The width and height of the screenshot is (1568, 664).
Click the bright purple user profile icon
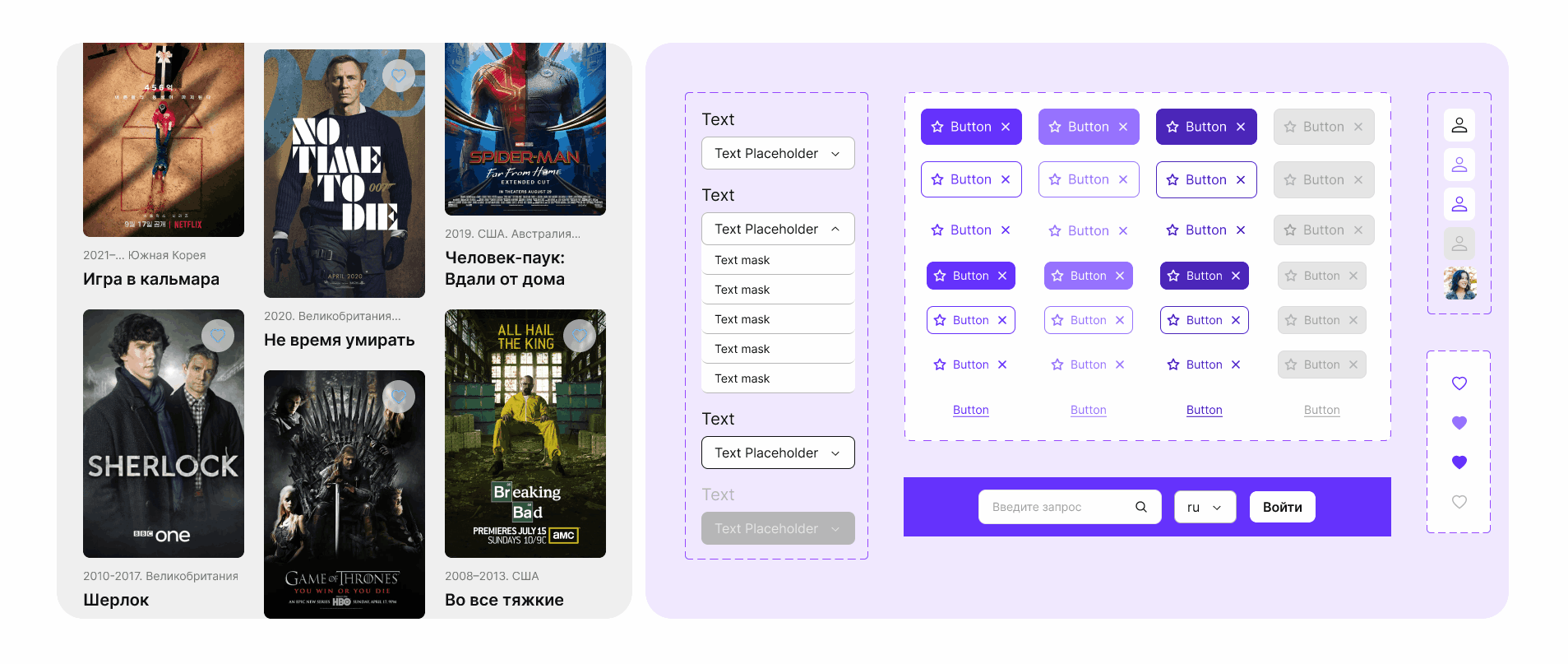(1459, 204)
